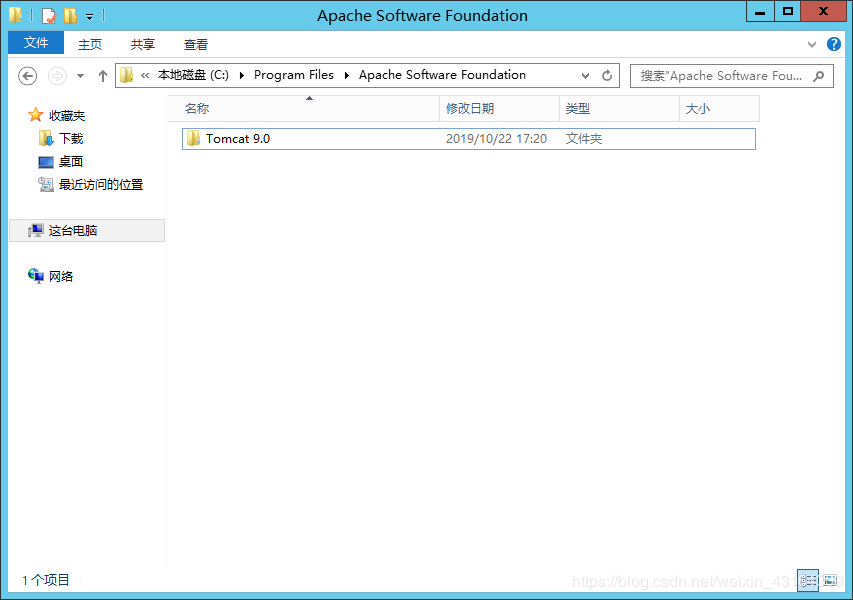Click the search Apache Software Foundation box

click(x=732, y=76)
